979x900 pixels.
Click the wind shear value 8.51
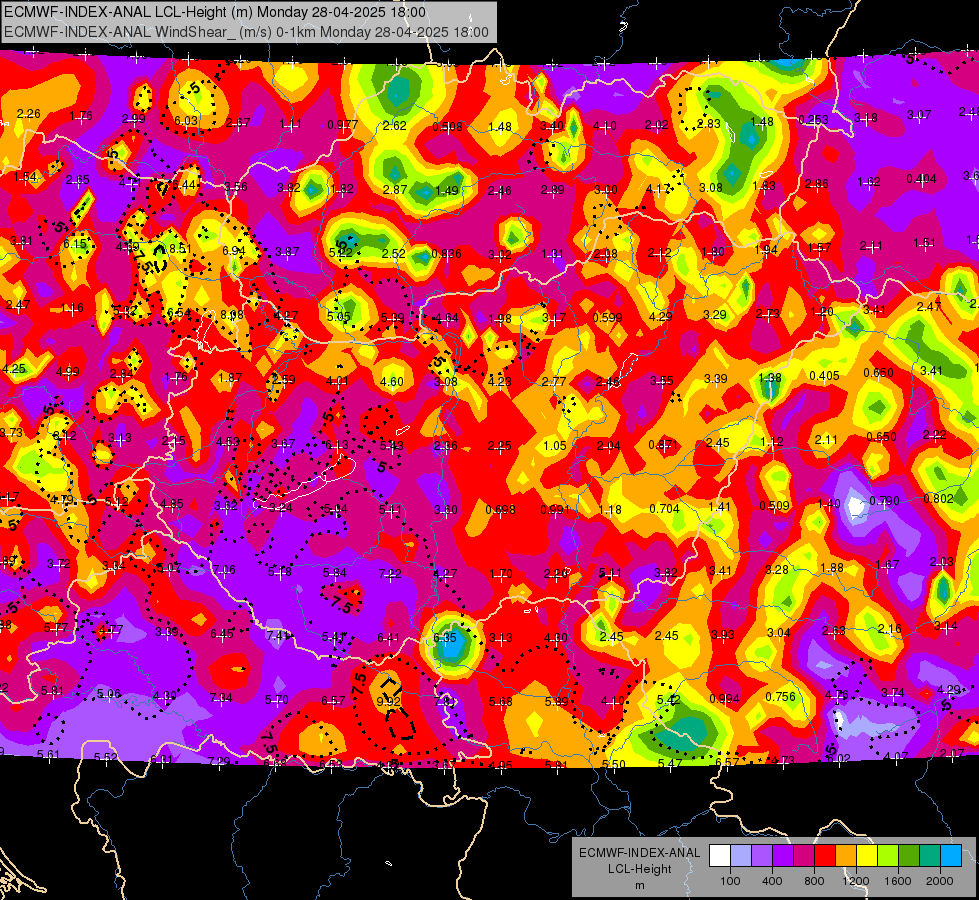(180, 249)
